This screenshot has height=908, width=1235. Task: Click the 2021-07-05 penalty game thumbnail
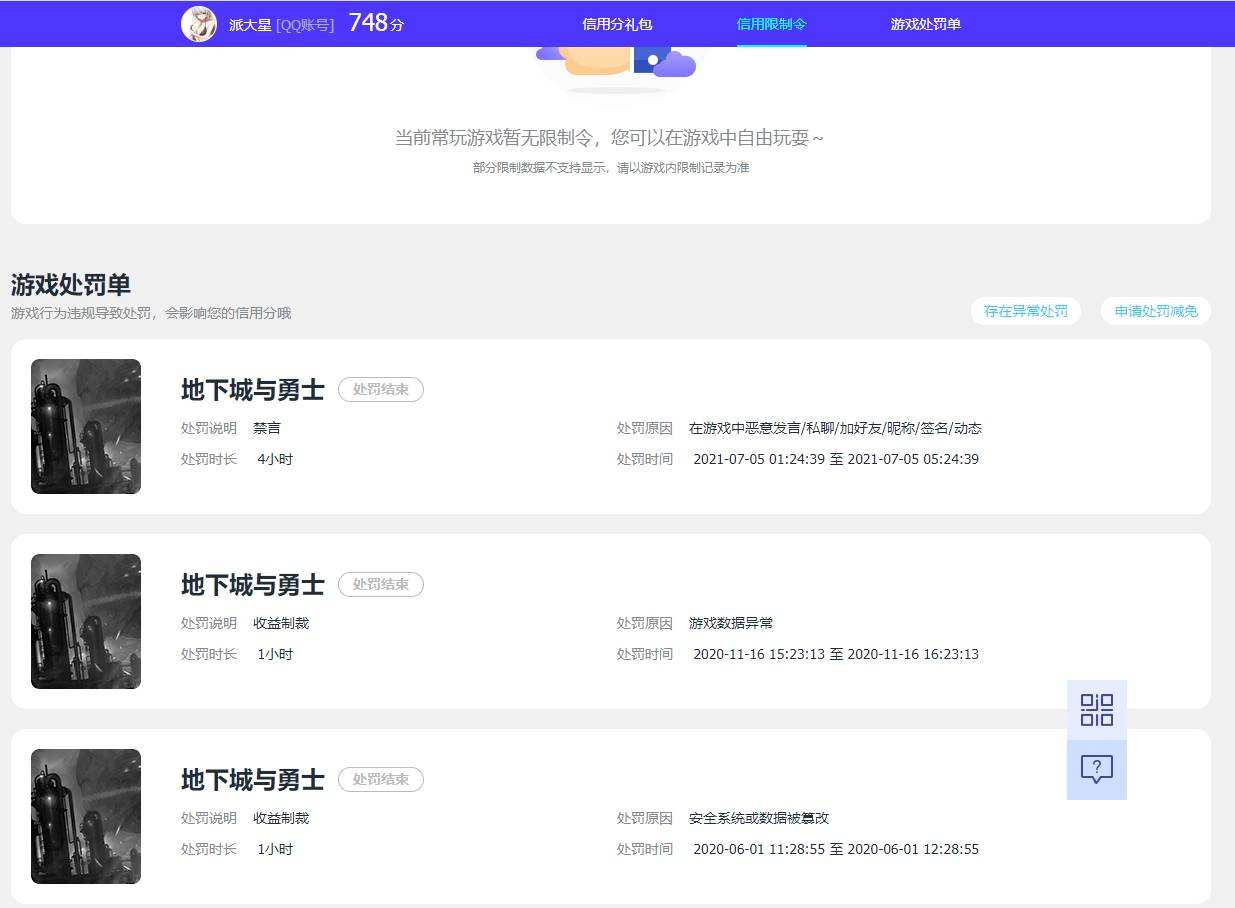click(86, 426)
